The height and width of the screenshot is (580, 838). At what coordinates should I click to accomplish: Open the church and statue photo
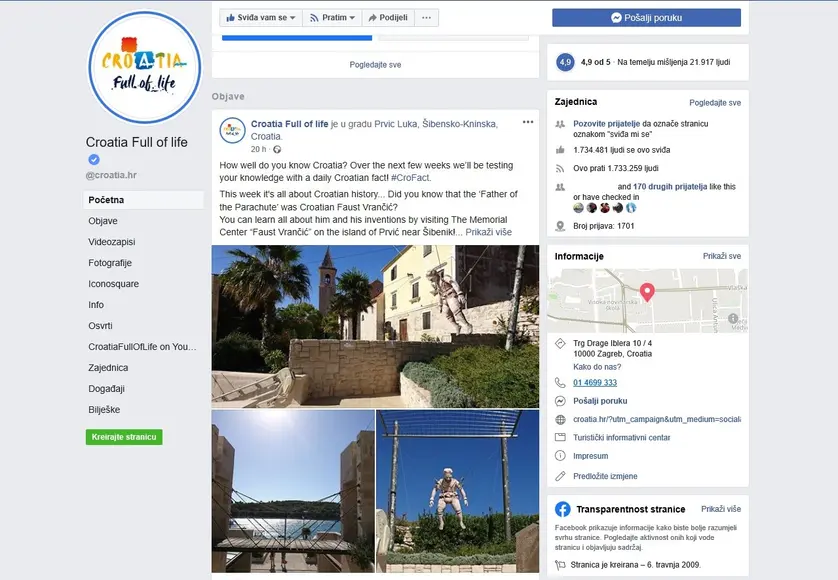(x=375, y=326)
